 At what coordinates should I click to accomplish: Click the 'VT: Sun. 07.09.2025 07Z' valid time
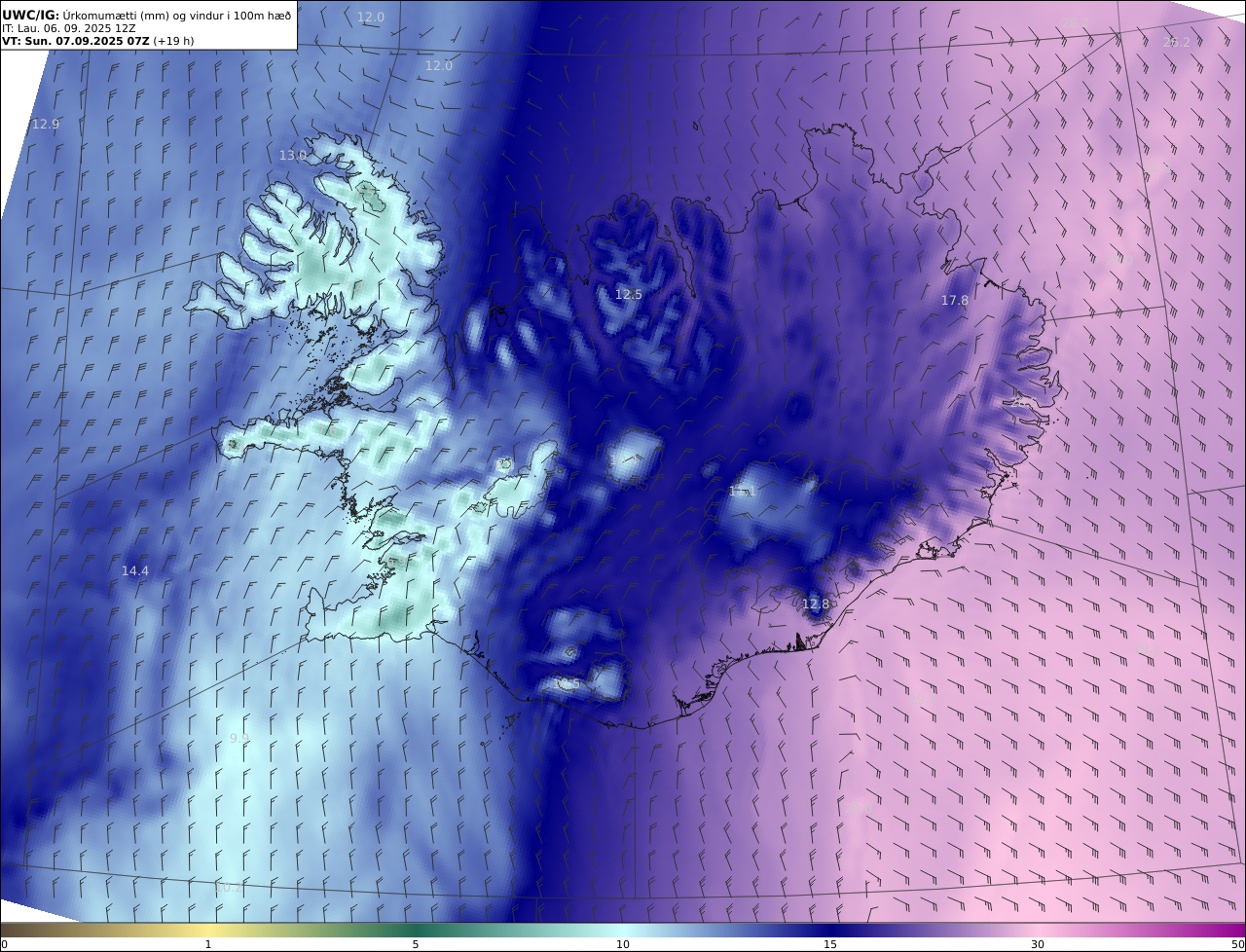point(76,42)
